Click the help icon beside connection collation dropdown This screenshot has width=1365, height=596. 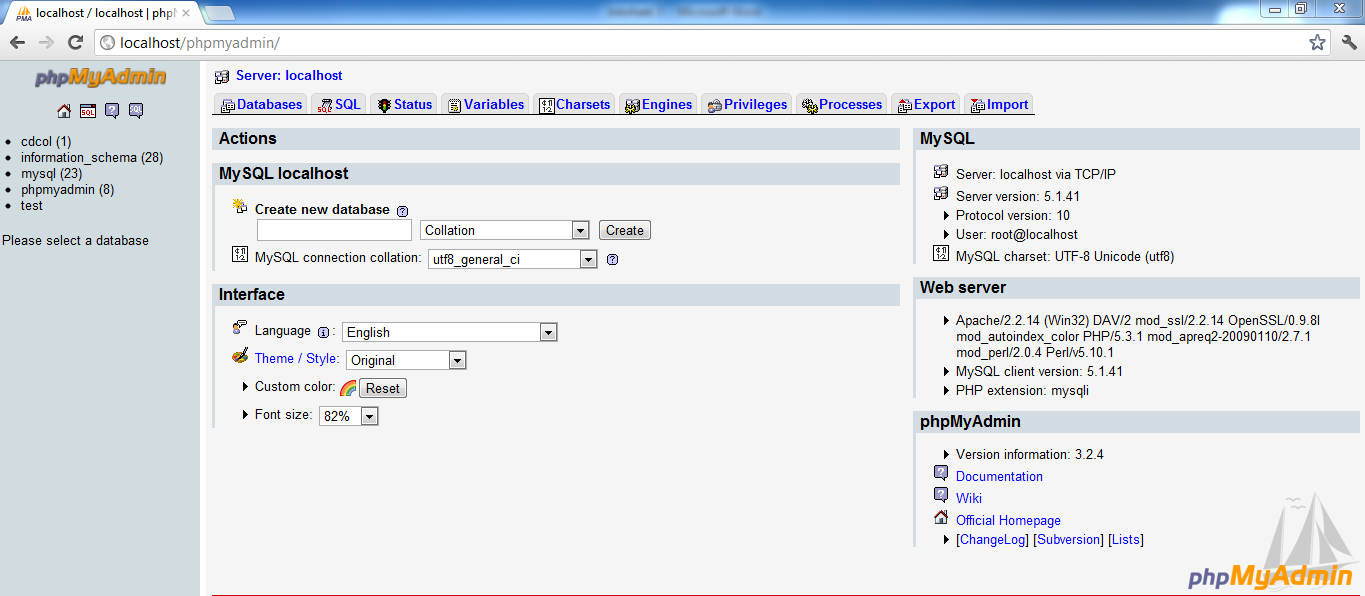(x=612, y=259)
